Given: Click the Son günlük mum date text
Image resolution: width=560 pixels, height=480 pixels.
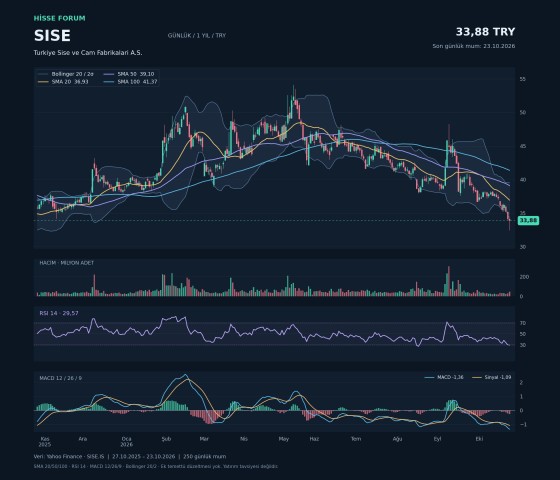Looking at the screenshot, I should pyautogui.click(x=474, y=46).
